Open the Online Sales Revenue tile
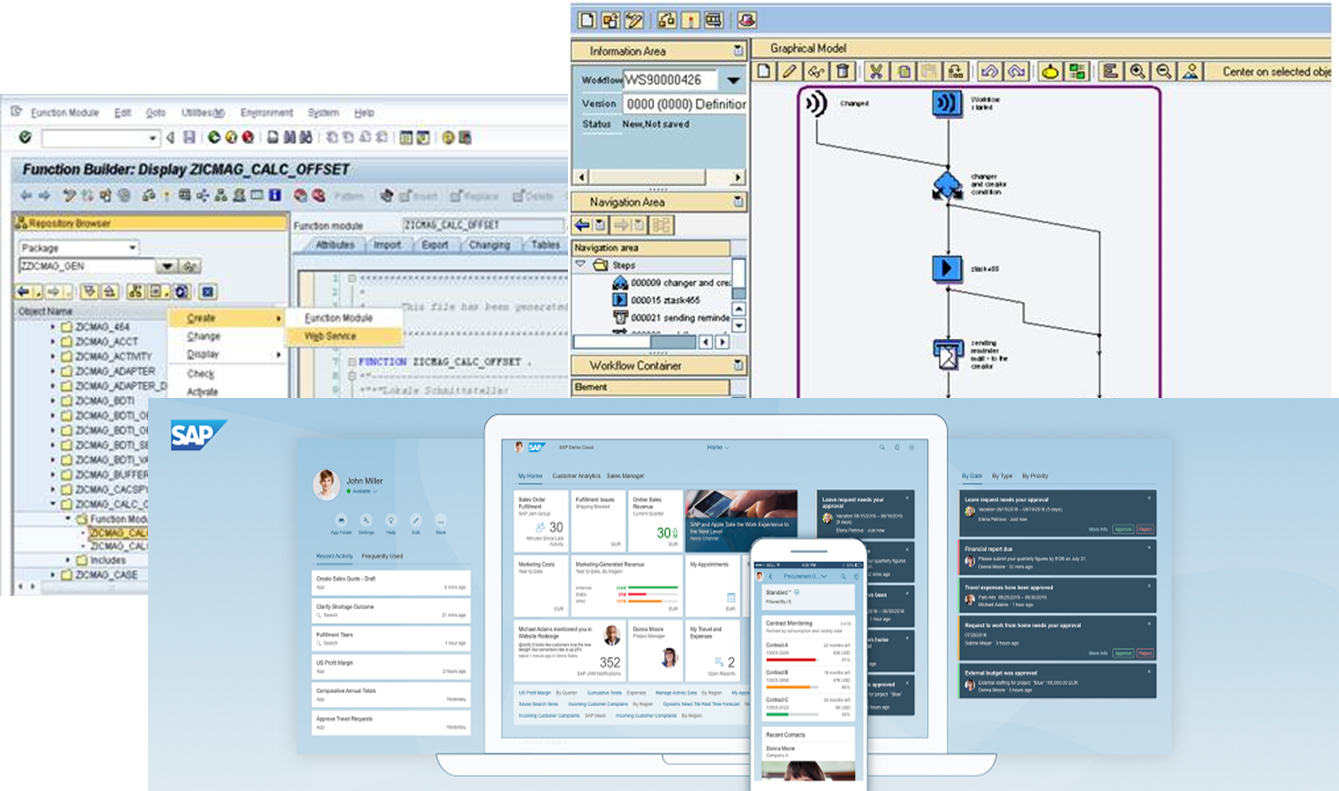Image resolution: width=1339 pixels, height=791 pixels. click(x=656, y=520)
